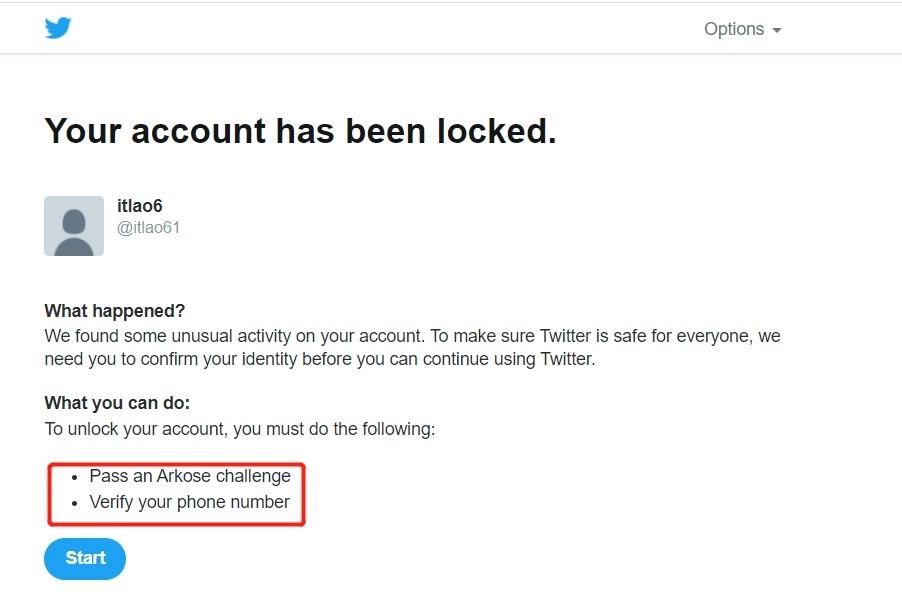Click the "What you can do:" heading
The image size is (902, 602).
click(117, 403)
